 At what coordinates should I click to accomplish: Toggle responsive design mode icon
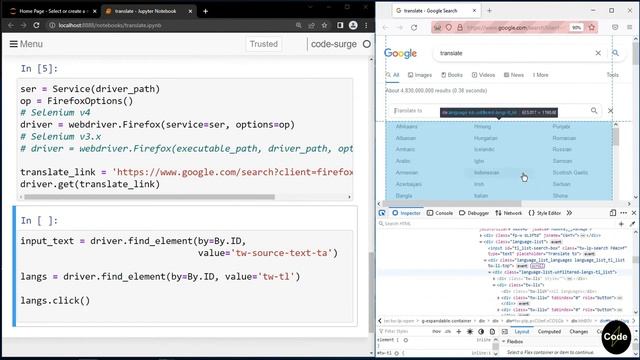[613, 213]
